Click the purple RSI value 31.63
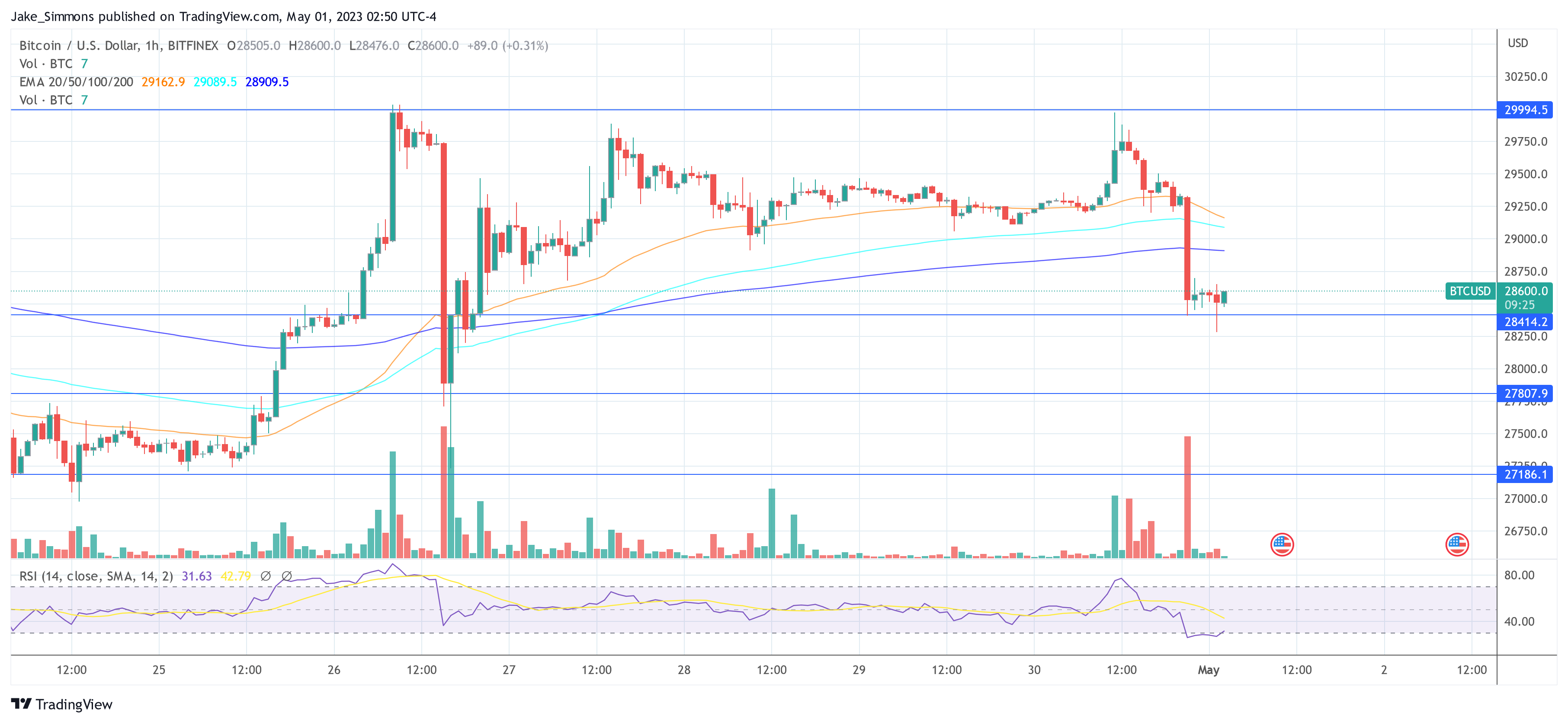Screen dimensions: 1568x723 point(197,576)
